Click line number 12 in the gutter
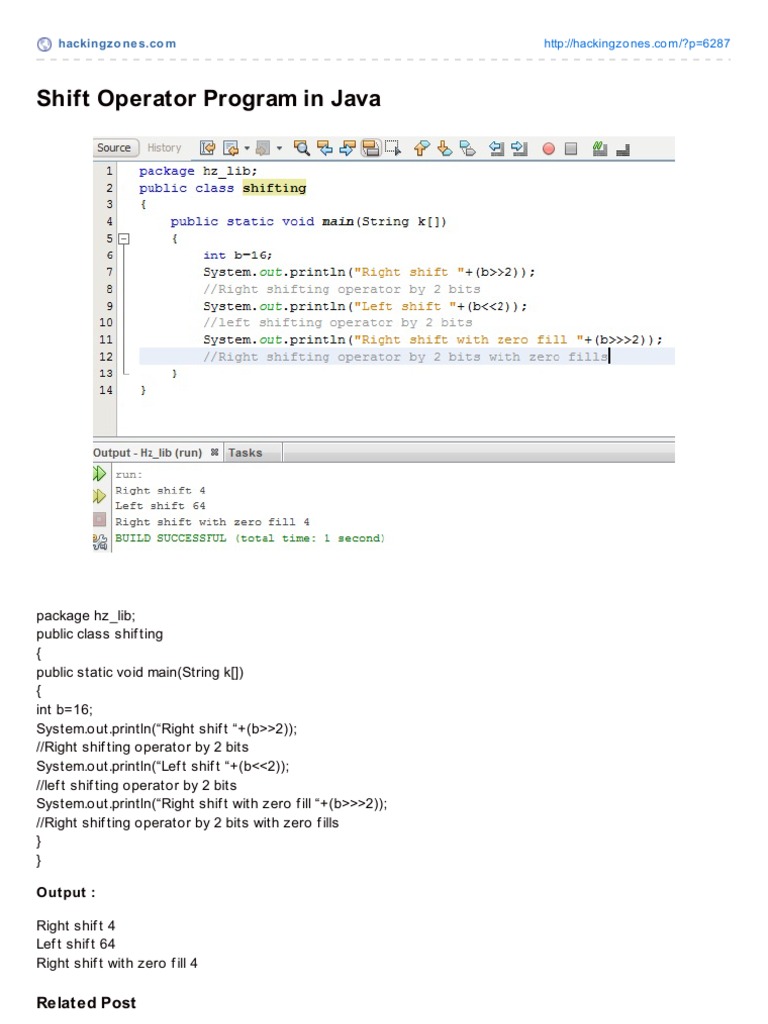Viewport: 768px width, 1024px height. click(106, 357)
